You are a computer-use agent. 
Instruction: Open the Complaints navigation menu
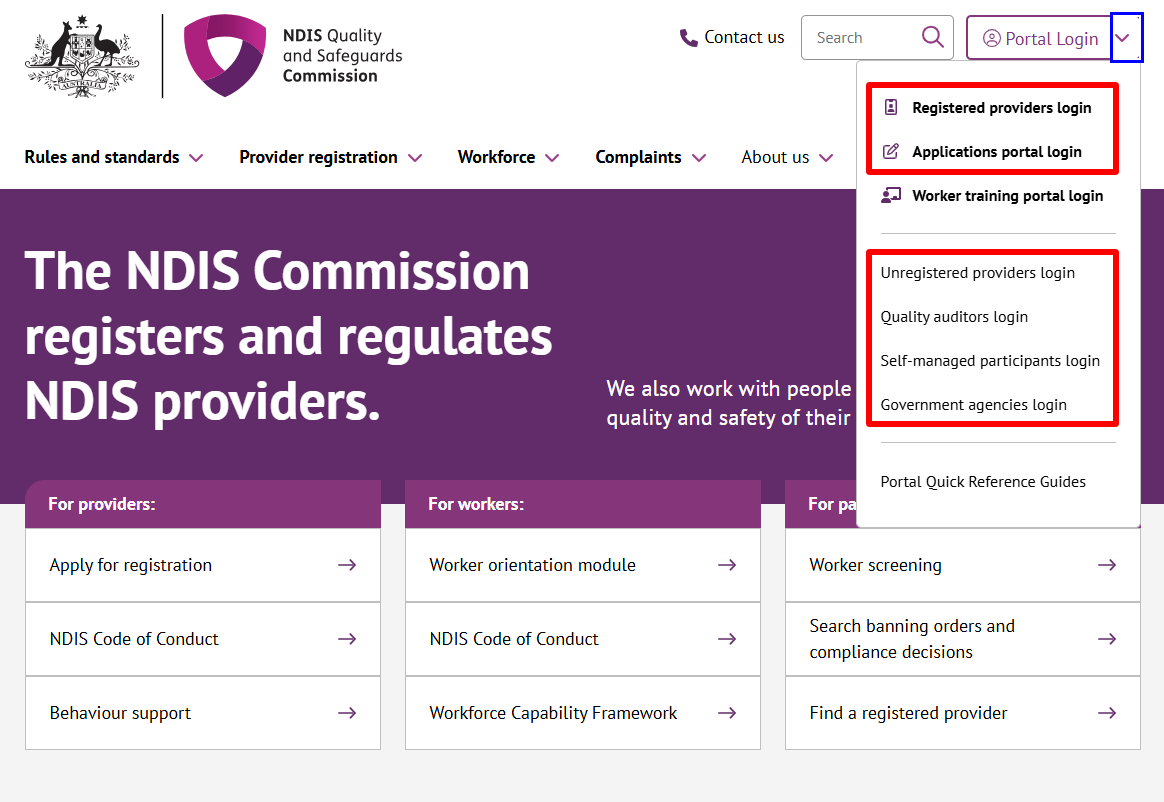pyautogui.click(x=650, y=157)
